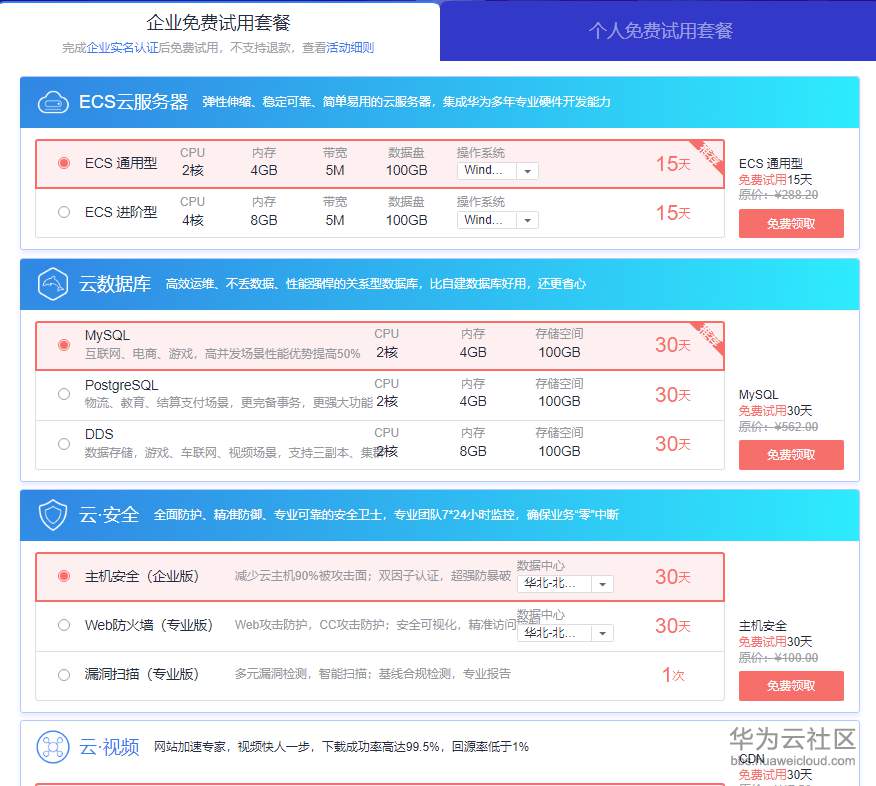
Task: Click the 原价 ¥562.00 price text
Action: (778, 427)
